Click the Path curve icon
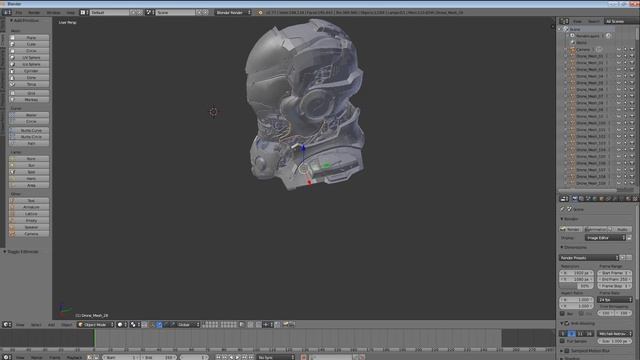Viewport: 640px width, 360px height. (12, 144)
